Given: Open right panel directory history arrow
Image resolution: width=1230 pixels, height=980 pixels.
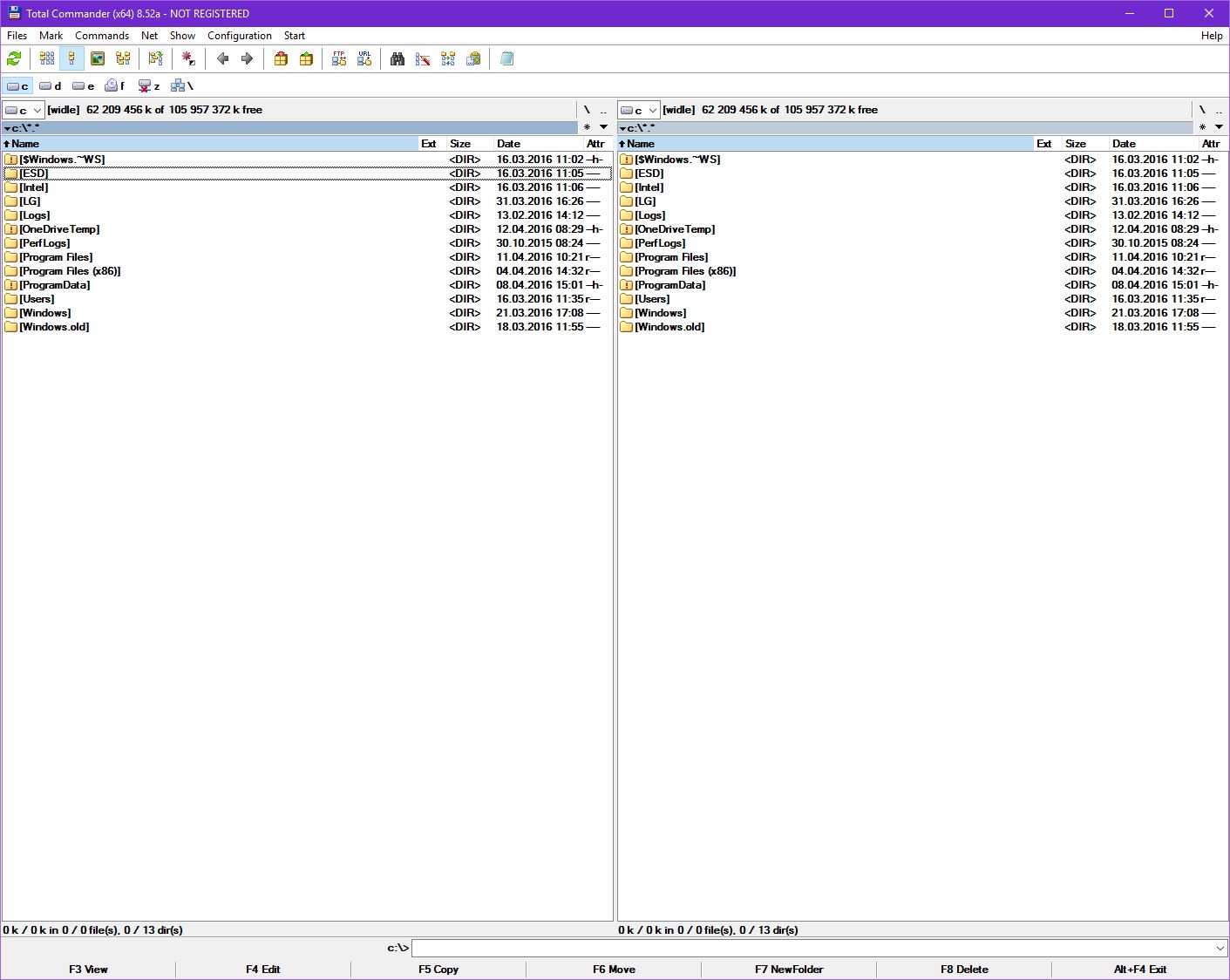Looking at the screenshot, I should point(1219,127).
